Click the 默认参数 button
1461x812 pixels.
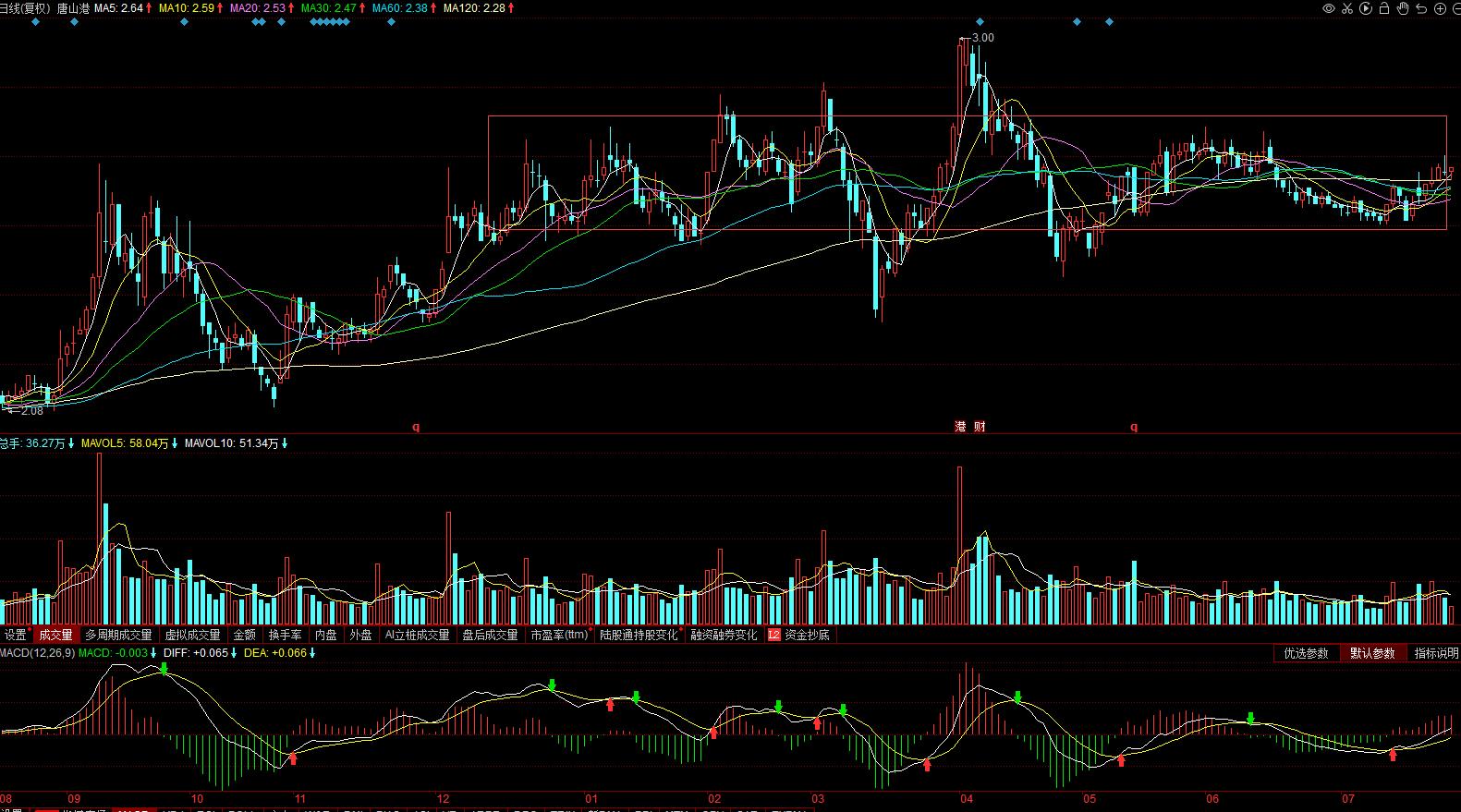(1372, 653)
